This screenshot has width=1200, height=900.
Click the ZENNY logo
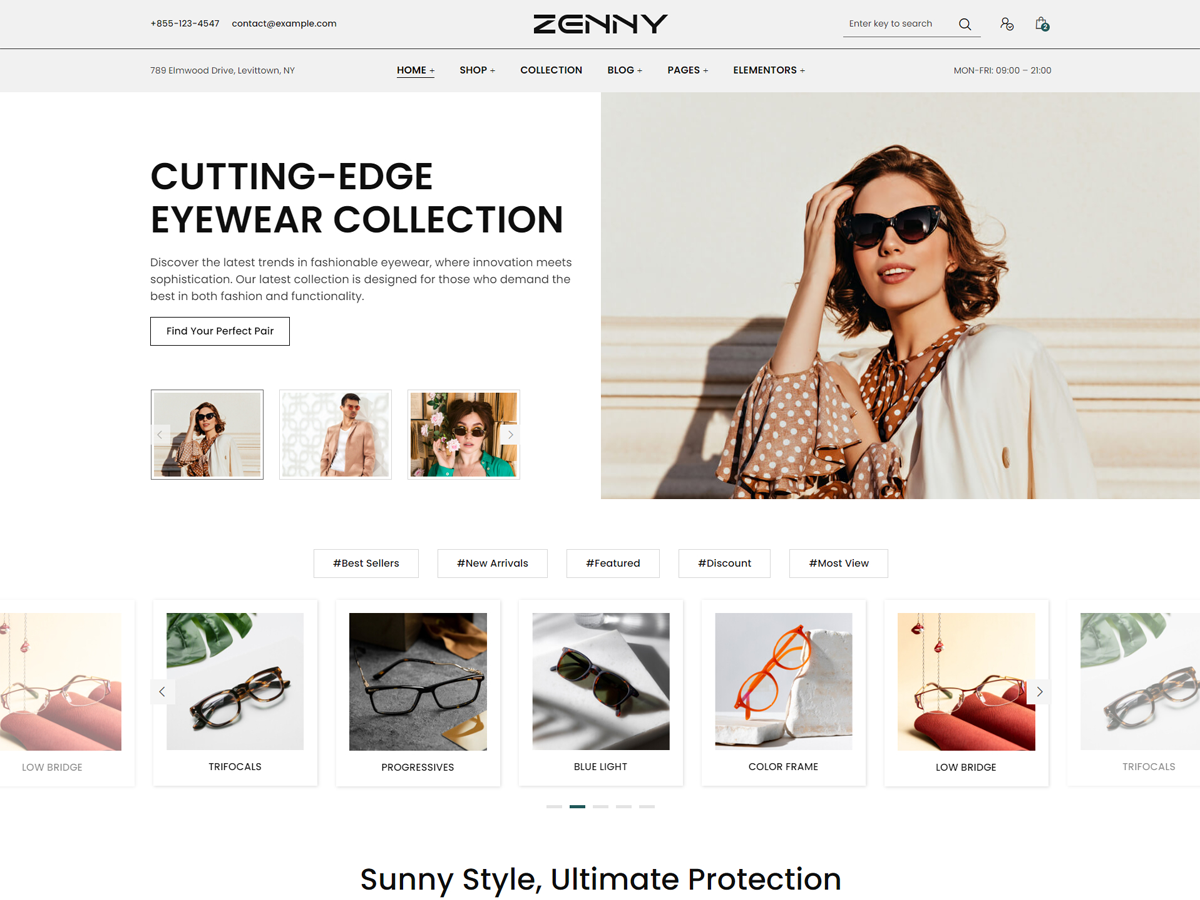pyautogui.click(x=600, y=24)
